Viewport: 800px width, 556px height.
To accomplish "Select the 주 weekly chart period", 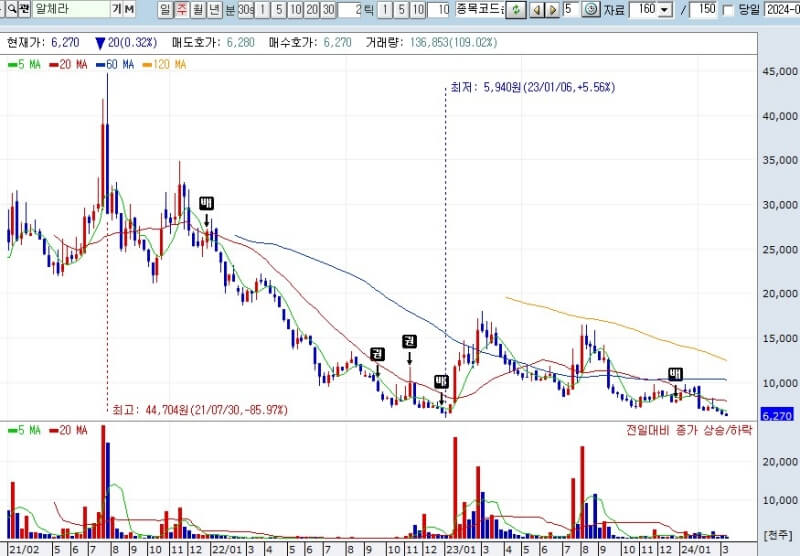I will coord(182,9).
